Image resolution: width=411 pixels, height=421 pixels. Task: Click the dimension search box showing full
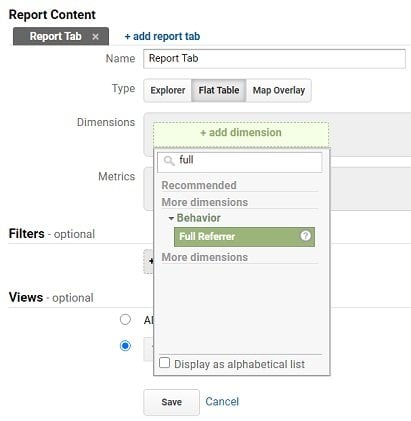point(240,162)
